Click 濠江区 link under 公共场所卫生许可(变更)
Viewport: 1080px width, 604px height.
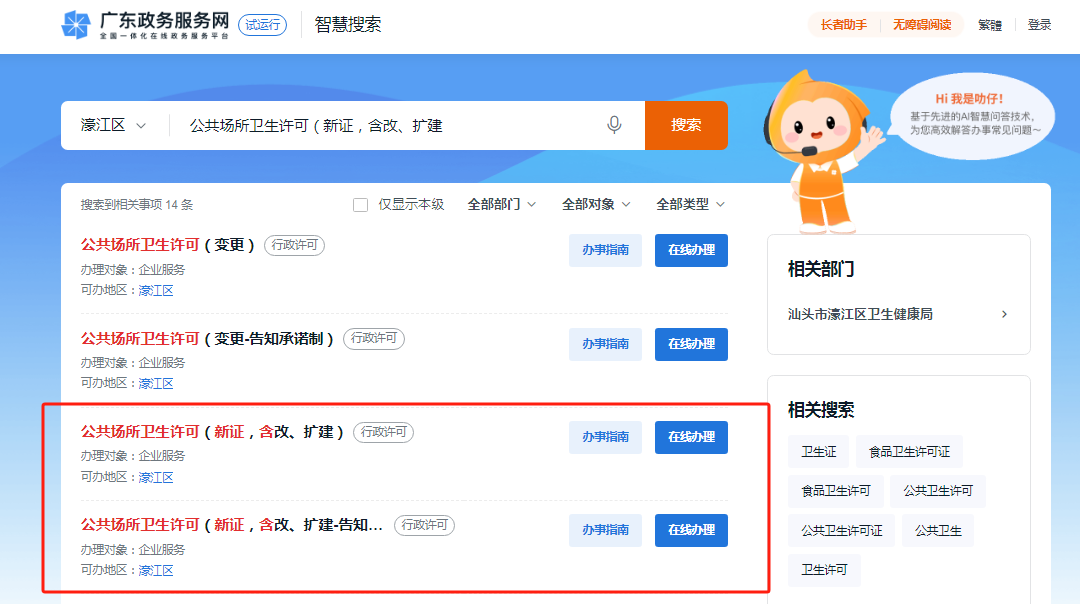(156, 291)
